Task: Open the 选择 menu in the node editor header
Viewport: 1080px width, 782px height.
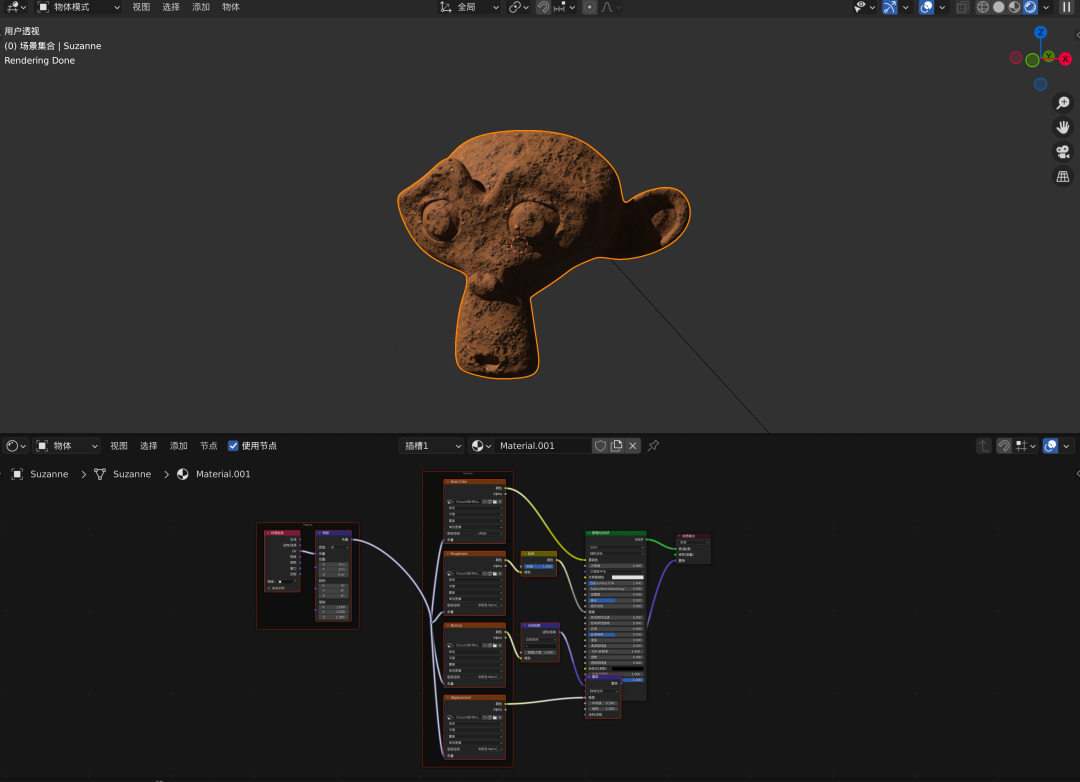Action: 149,446
